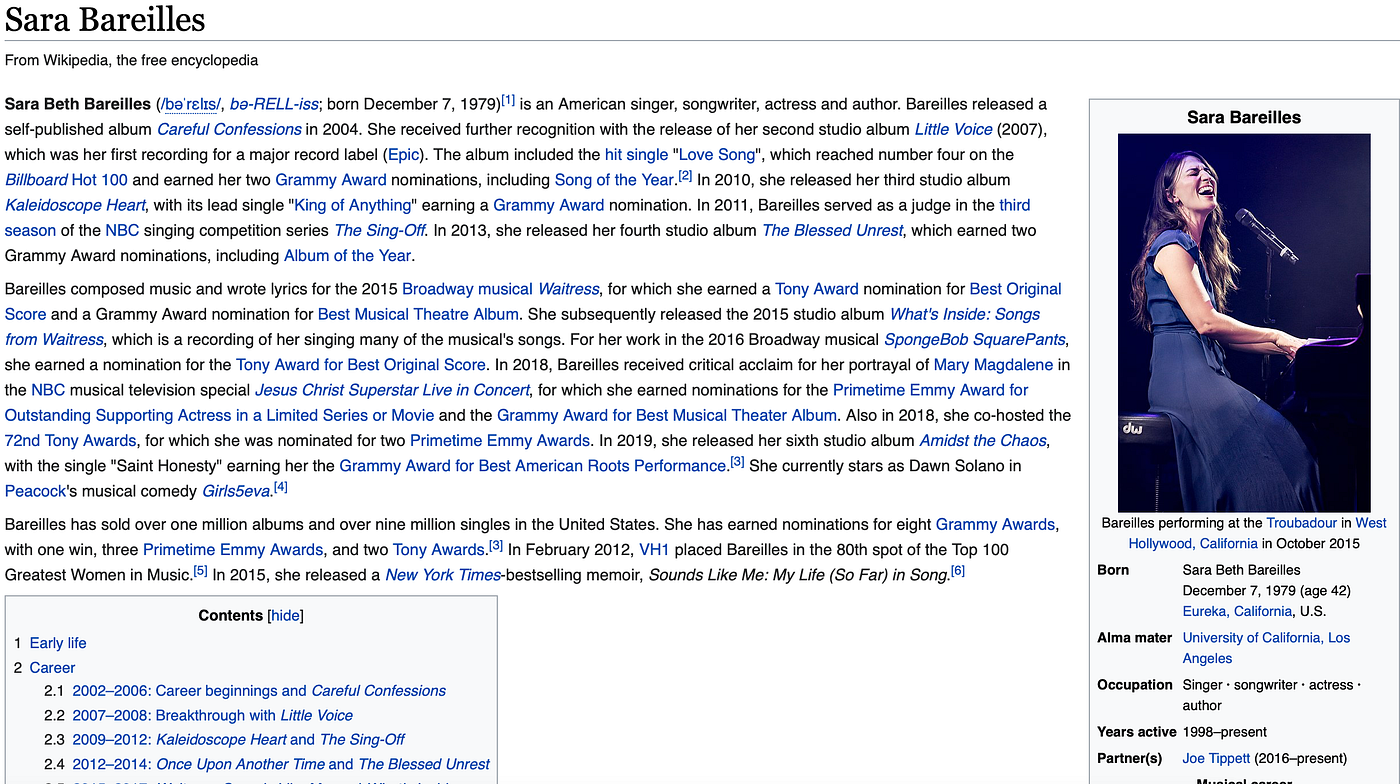Open Jesus Christ Superstar Live in Concert link

[392, 390]
